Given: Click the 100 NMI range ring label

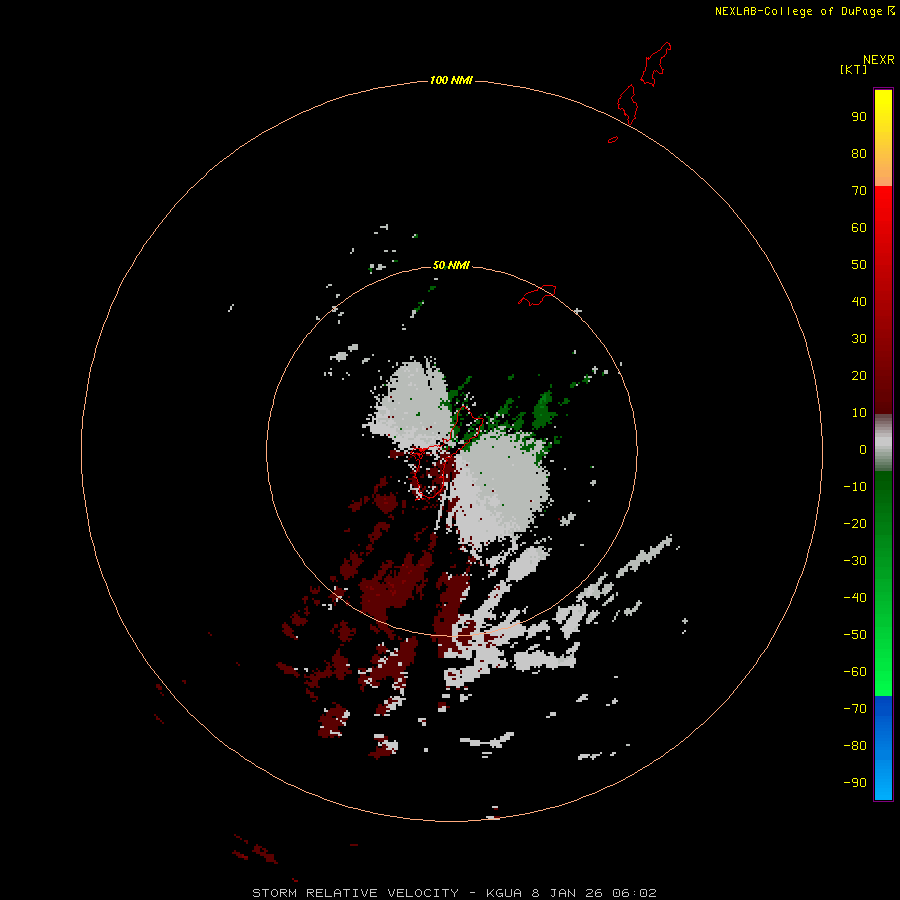Looking at the screenshot, I should [451, 80].
